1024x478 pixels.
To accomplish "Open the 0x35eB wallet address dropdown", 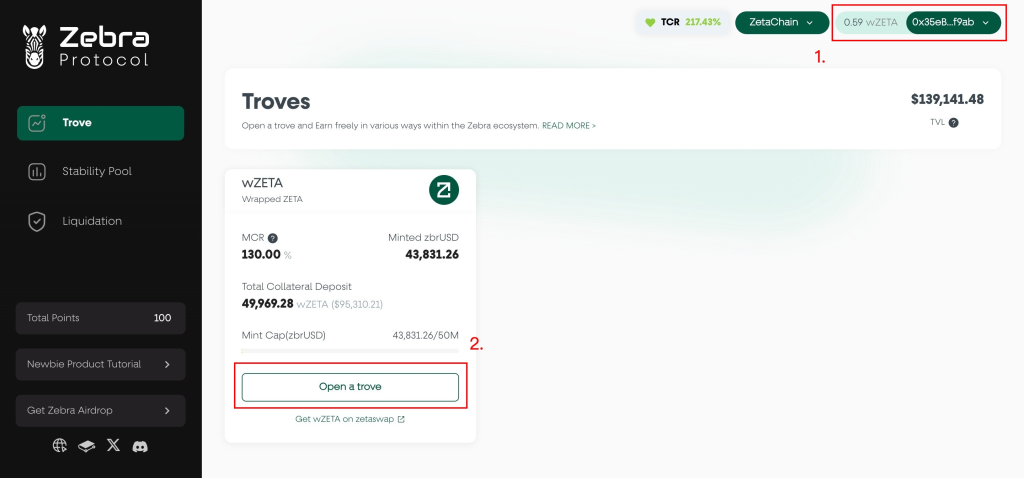I will [953, 22].
